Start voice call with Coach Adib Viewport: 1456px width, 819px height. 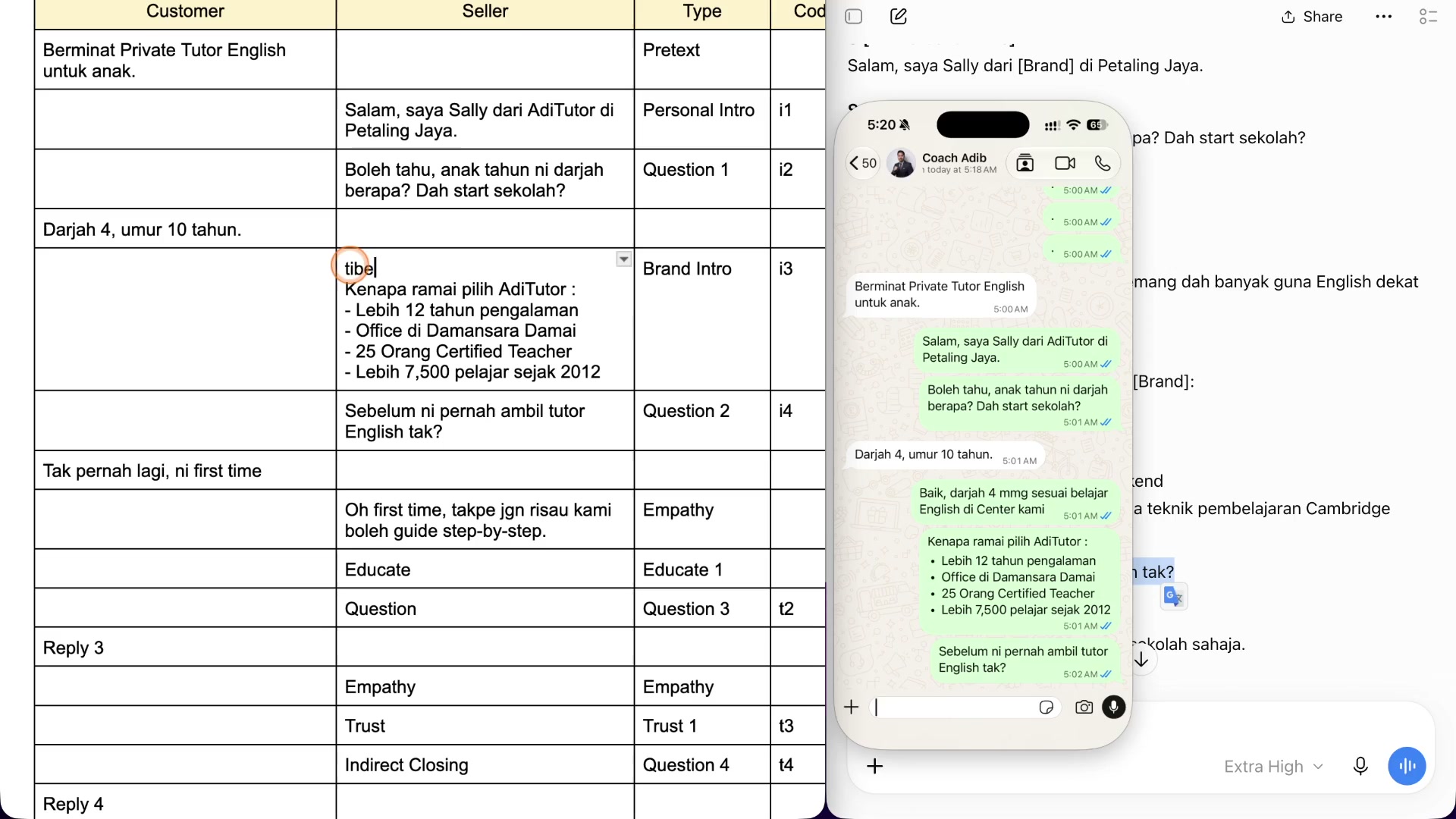(1103, 163)
